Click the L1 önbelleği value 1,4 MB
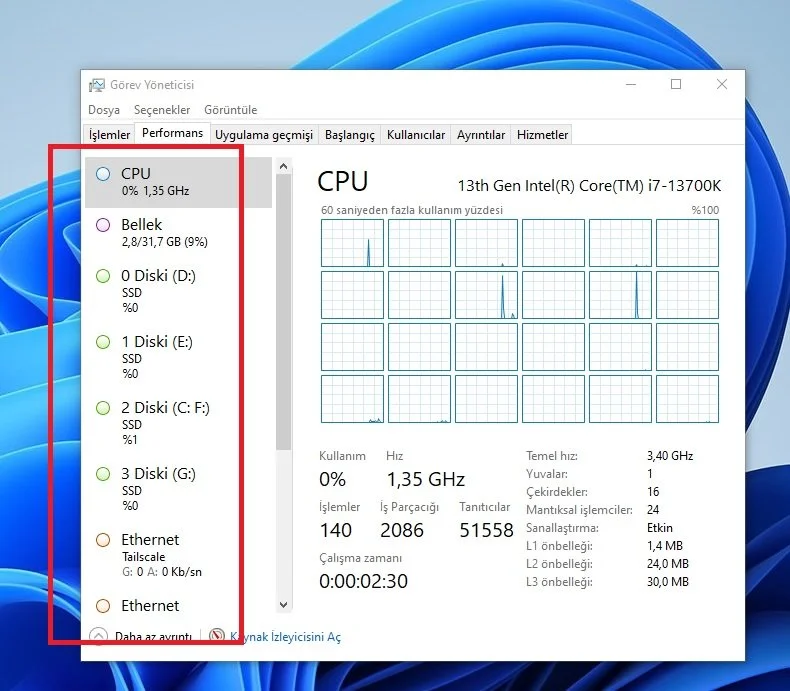The image size is (790, 691). [665, 545]
